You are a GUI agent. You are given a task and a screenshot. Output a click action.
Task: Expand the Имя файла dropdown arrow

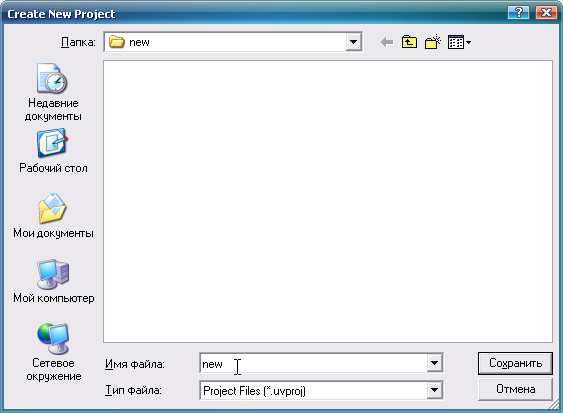tap(434, 363)
